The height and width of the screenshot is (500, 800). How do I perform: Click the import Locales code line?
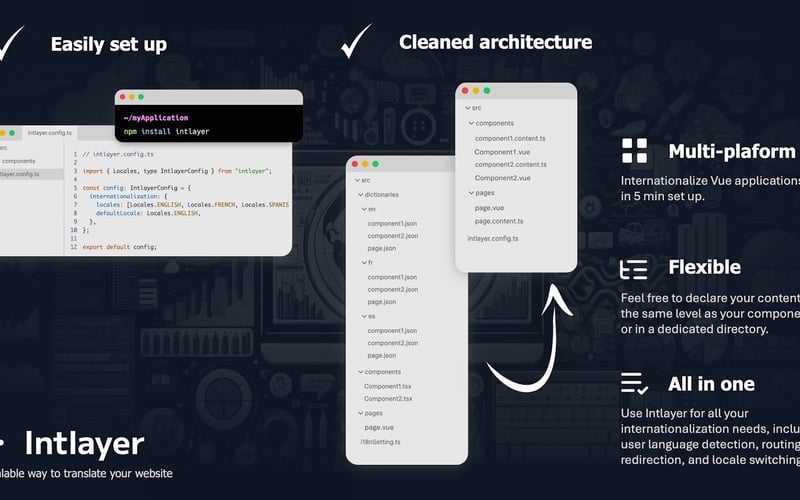pos(177,171)
